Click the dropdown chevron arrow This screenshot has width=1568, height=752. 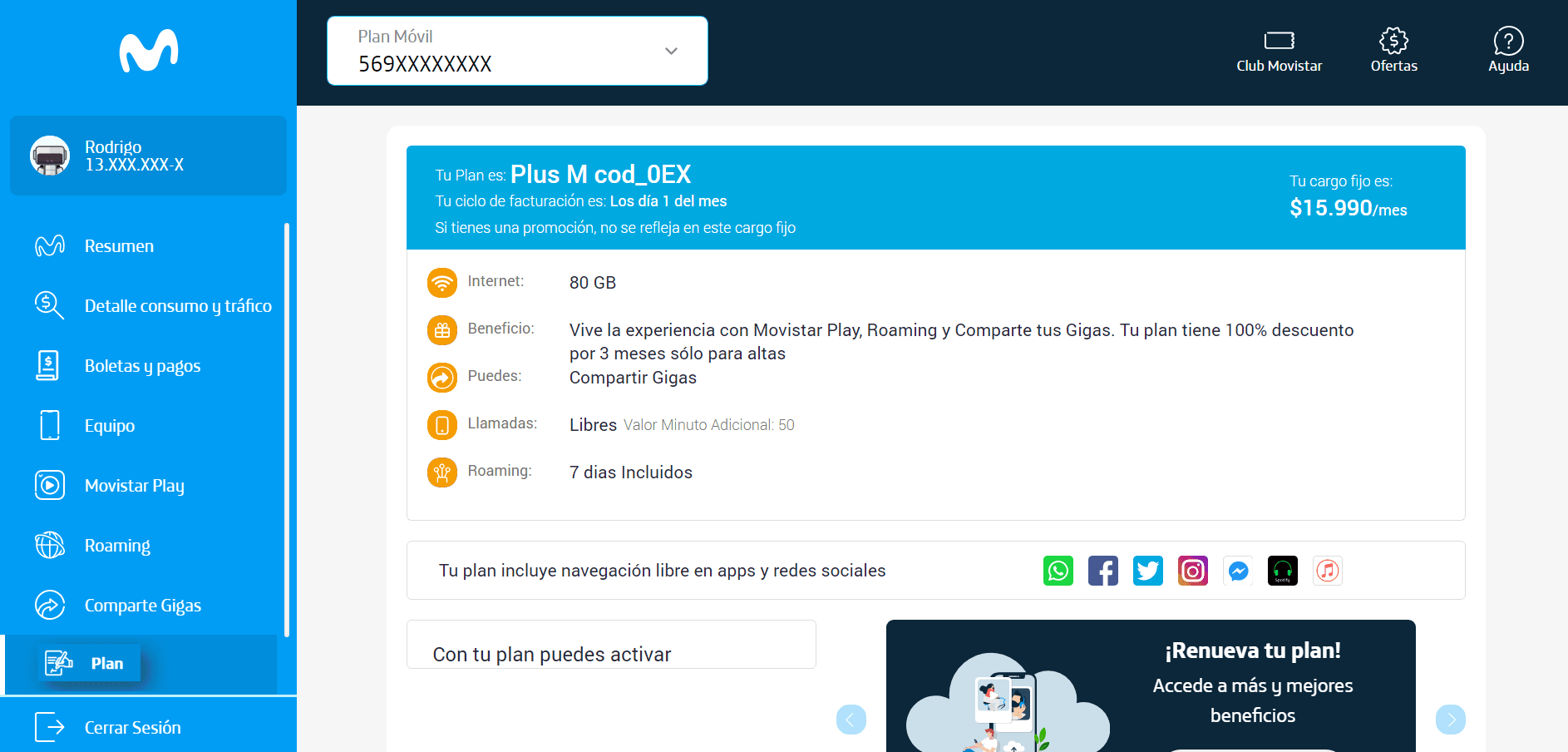coord(671,51)
